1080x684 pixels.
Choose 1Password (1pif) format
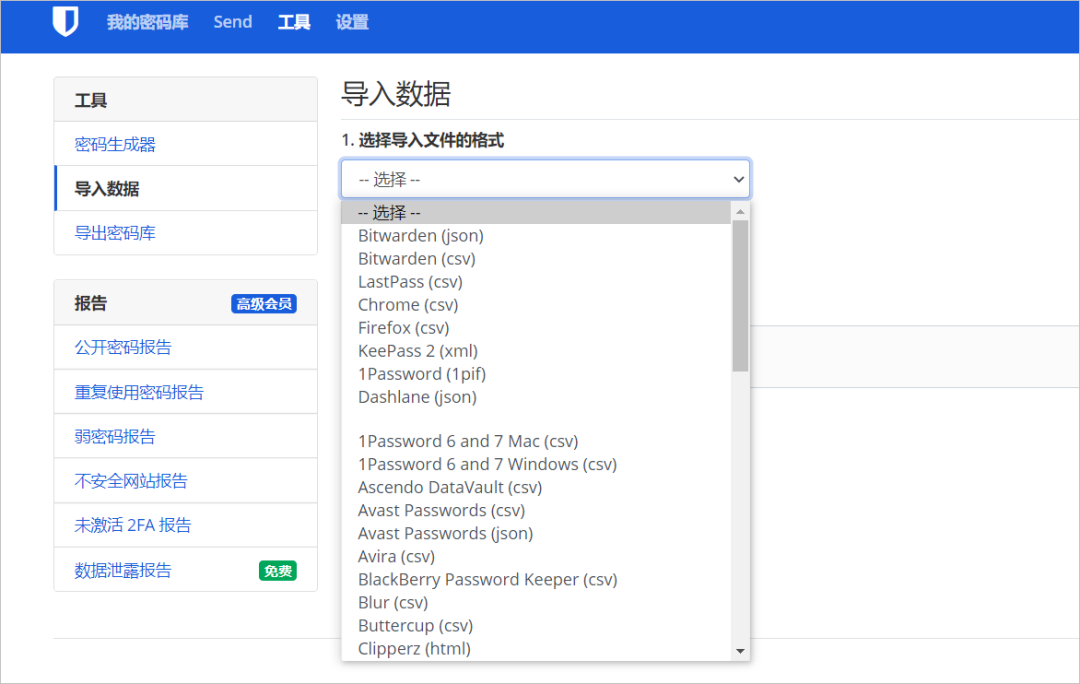pyautogui.click(x=536, y=374)
